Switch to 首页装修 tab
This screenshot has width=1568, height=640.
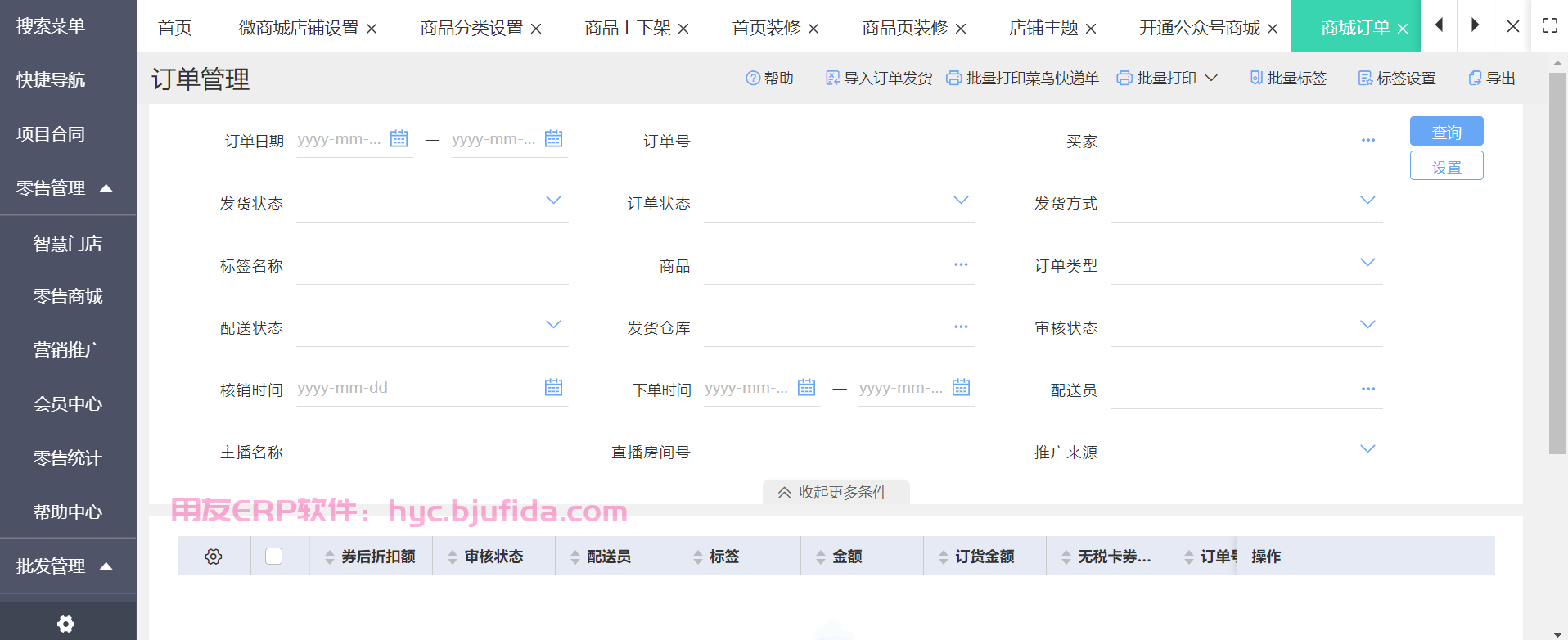(x=766, y=28)
